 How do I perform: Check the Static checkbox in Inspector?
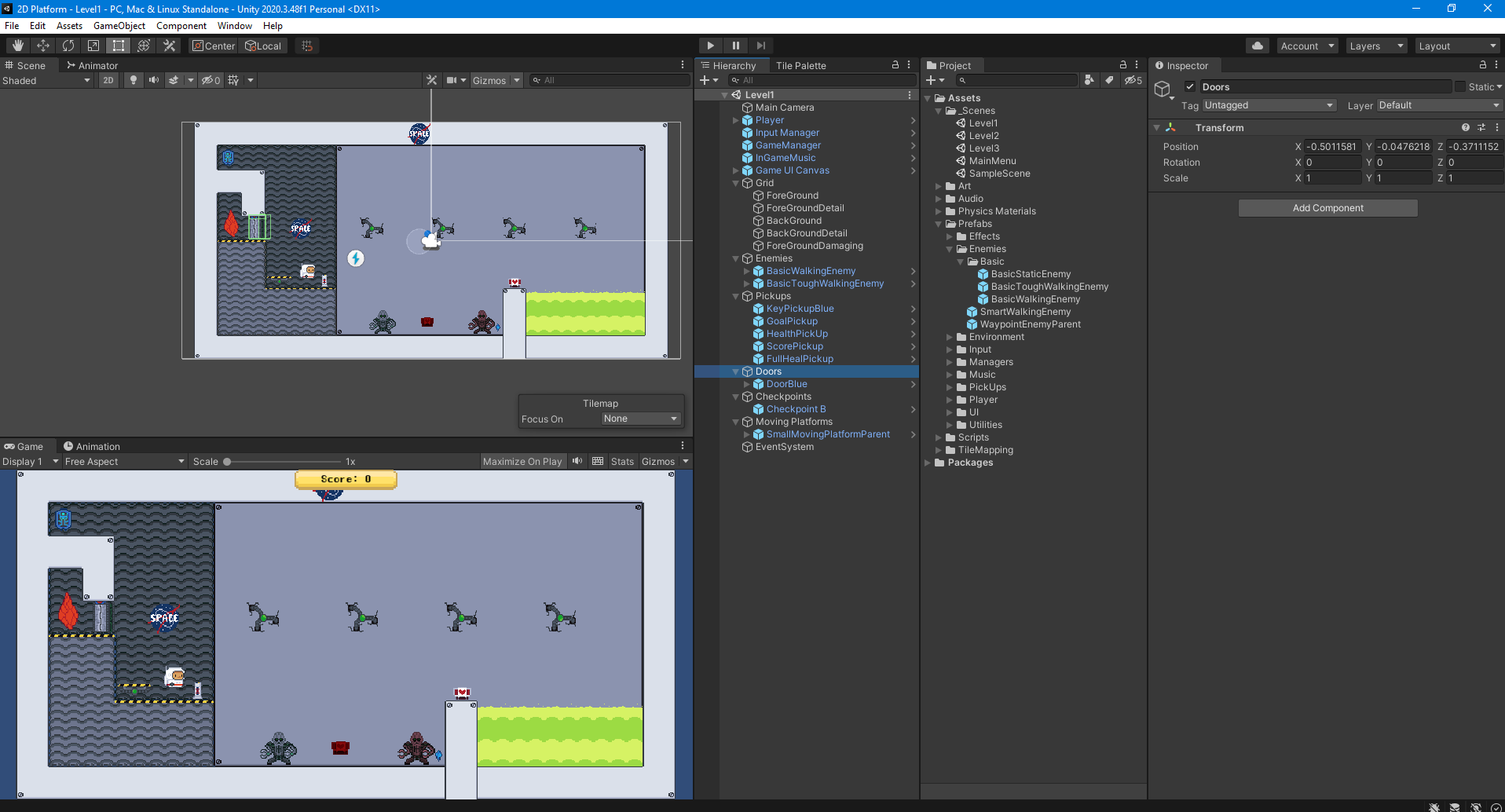tap(1460, 86)
